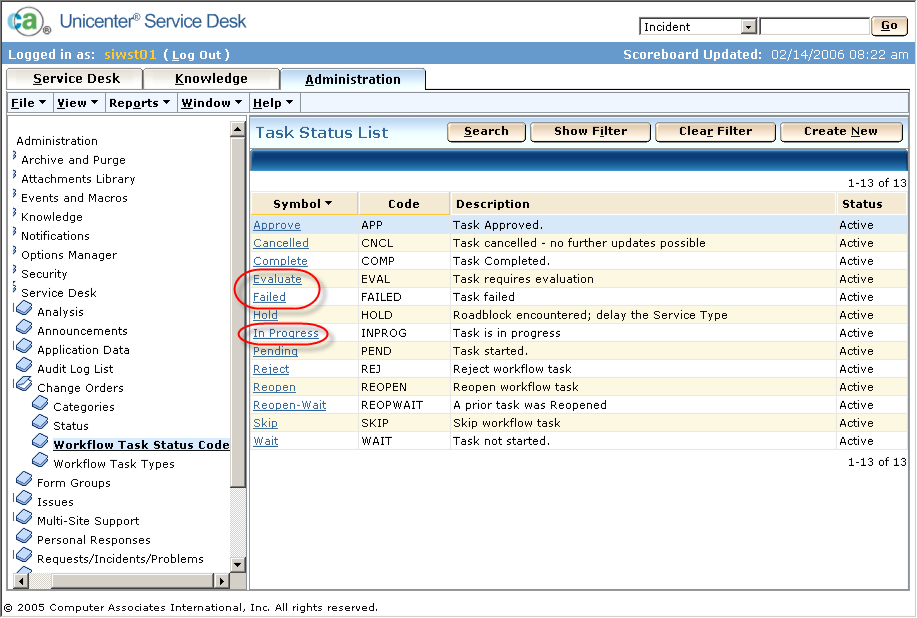This screenshot has height=618, width=917.
Task: Click the folder icon next to Form Groups
Action: pyautogui.click(x=24, y=481)
